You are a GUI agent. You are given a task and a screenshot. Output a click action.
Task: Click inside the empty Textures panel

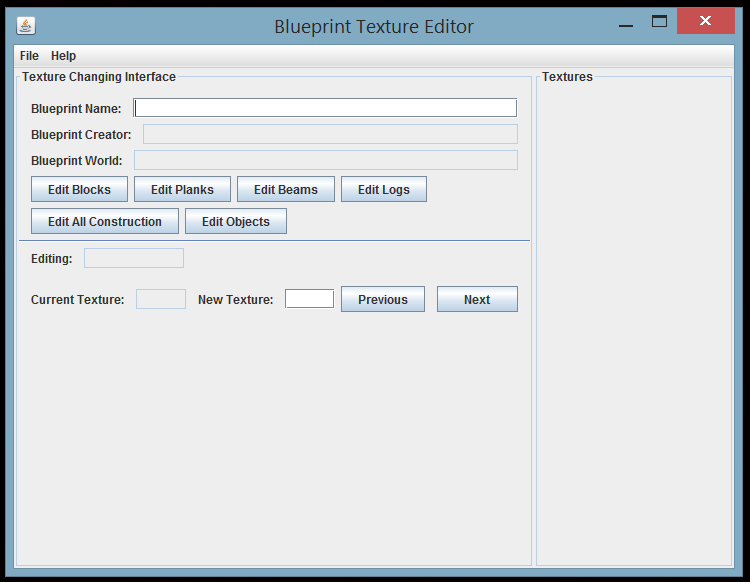click(x=634, y=320)
